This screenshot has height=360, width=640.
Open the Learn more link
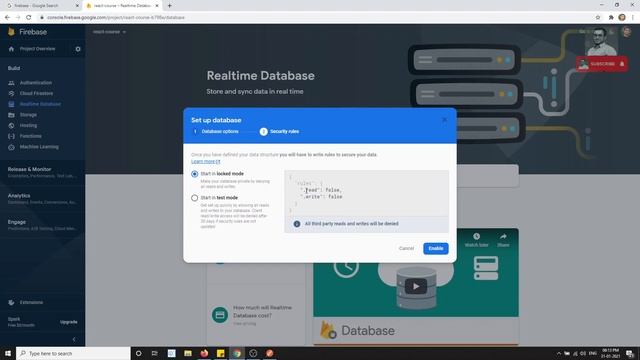pyautogui.click(x=206, y=162)
